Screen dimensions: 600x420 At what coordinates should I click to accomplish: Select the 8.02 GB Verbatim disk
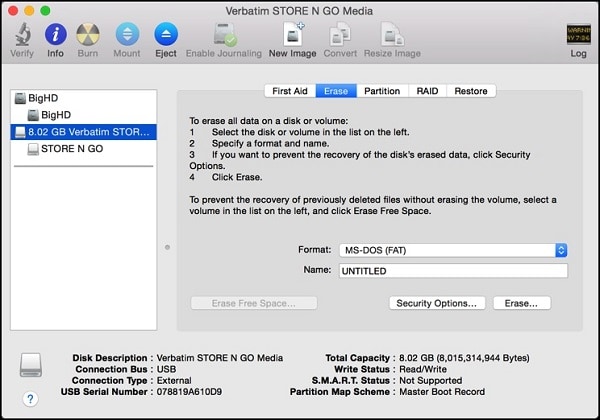[x=83, y=132]
